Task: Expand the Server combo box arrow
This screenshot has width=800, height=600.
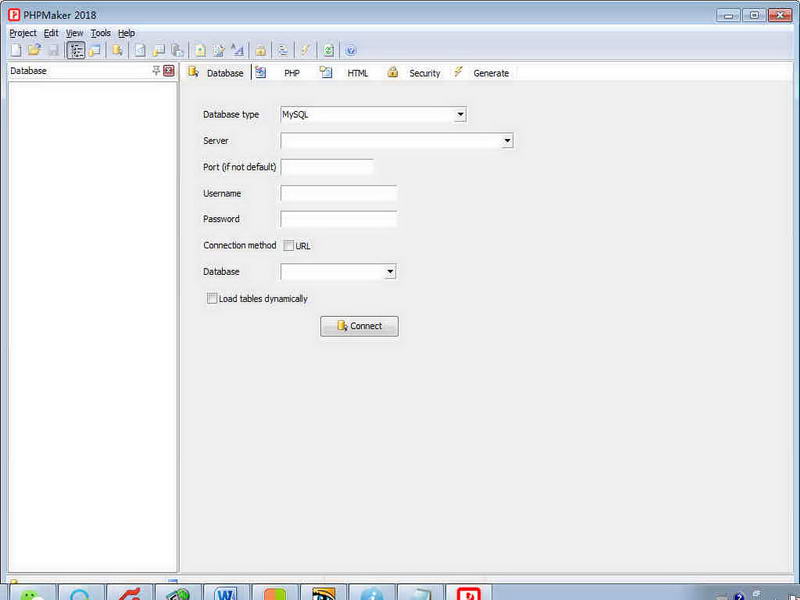Action: tap(507, 141)
